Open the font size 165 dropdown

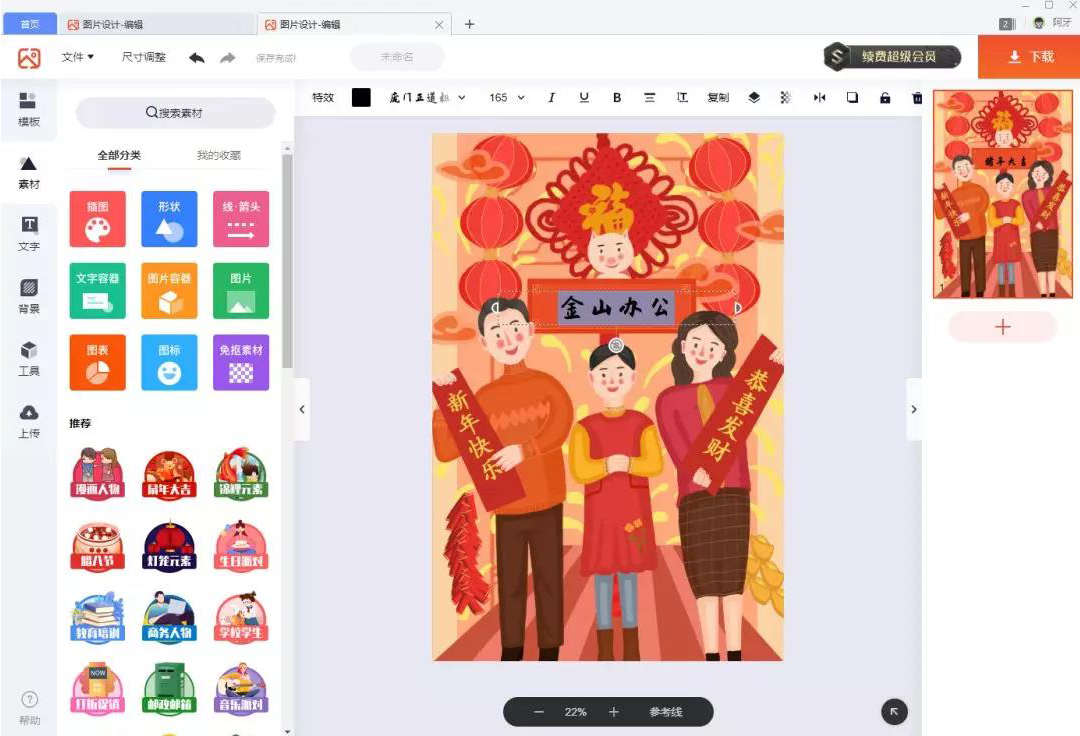click(507, 98)
